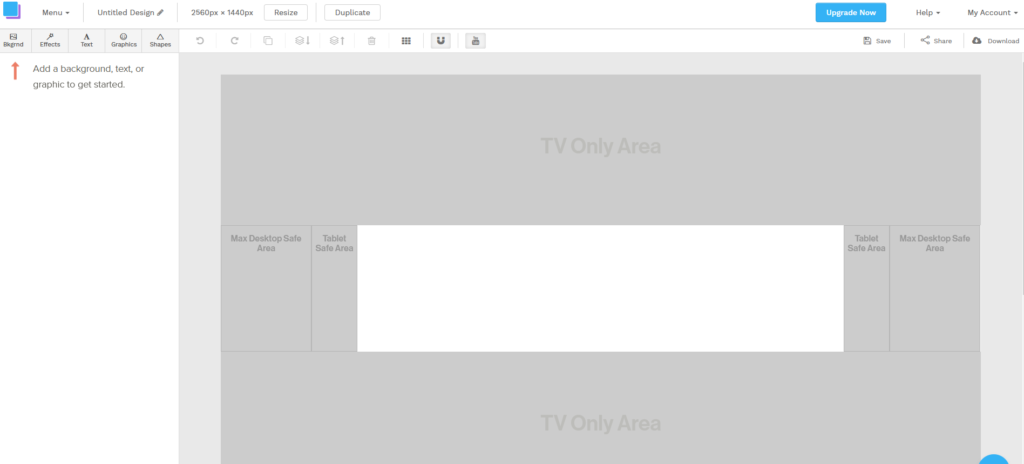Select the Shapes tool
The width and height of the screenshot is (1024, 464).
click(160, 40)
